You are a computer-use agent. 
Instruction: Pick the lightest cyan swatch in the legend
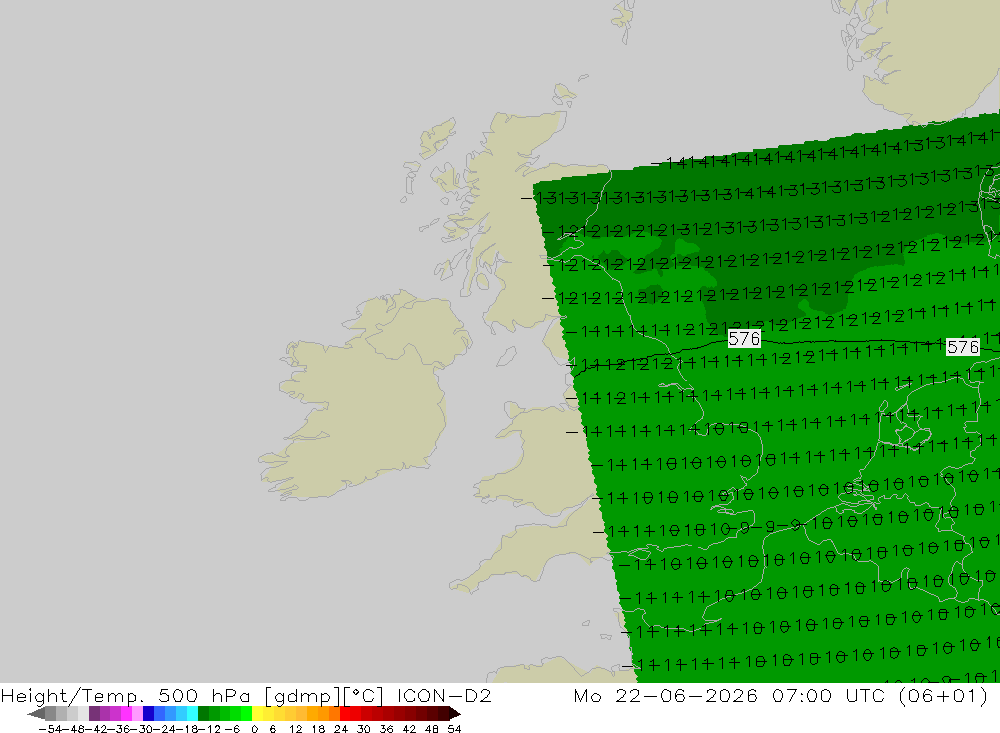[x=193, y=714]
